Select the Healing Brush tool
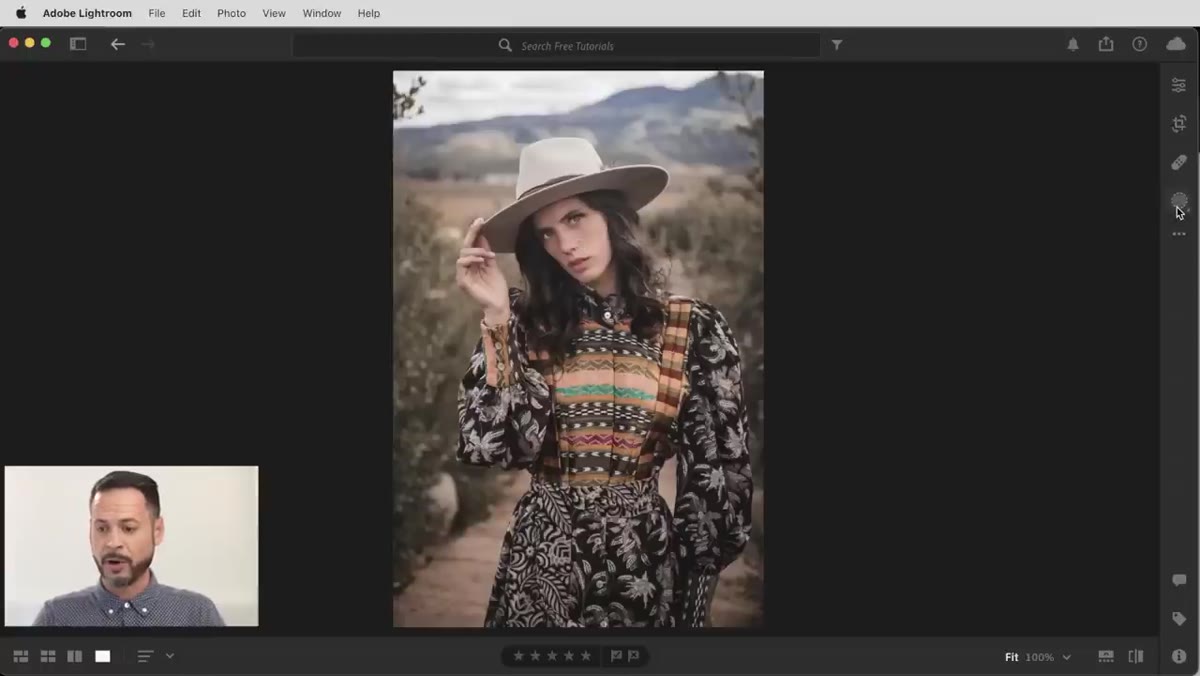Screen dimensions: 1200x676 [1179, 162]
